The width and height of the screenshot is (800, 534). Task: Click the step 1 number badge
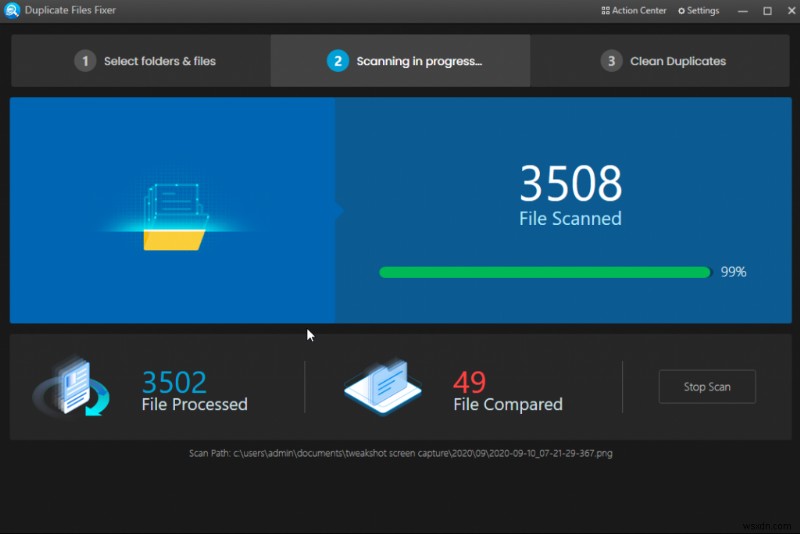85,61
